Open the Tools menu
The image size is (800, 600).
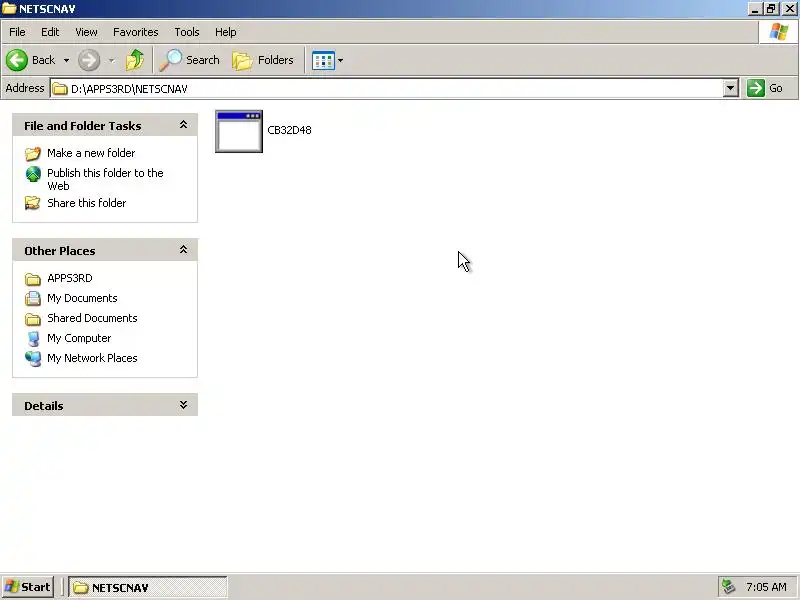point(187,32)
